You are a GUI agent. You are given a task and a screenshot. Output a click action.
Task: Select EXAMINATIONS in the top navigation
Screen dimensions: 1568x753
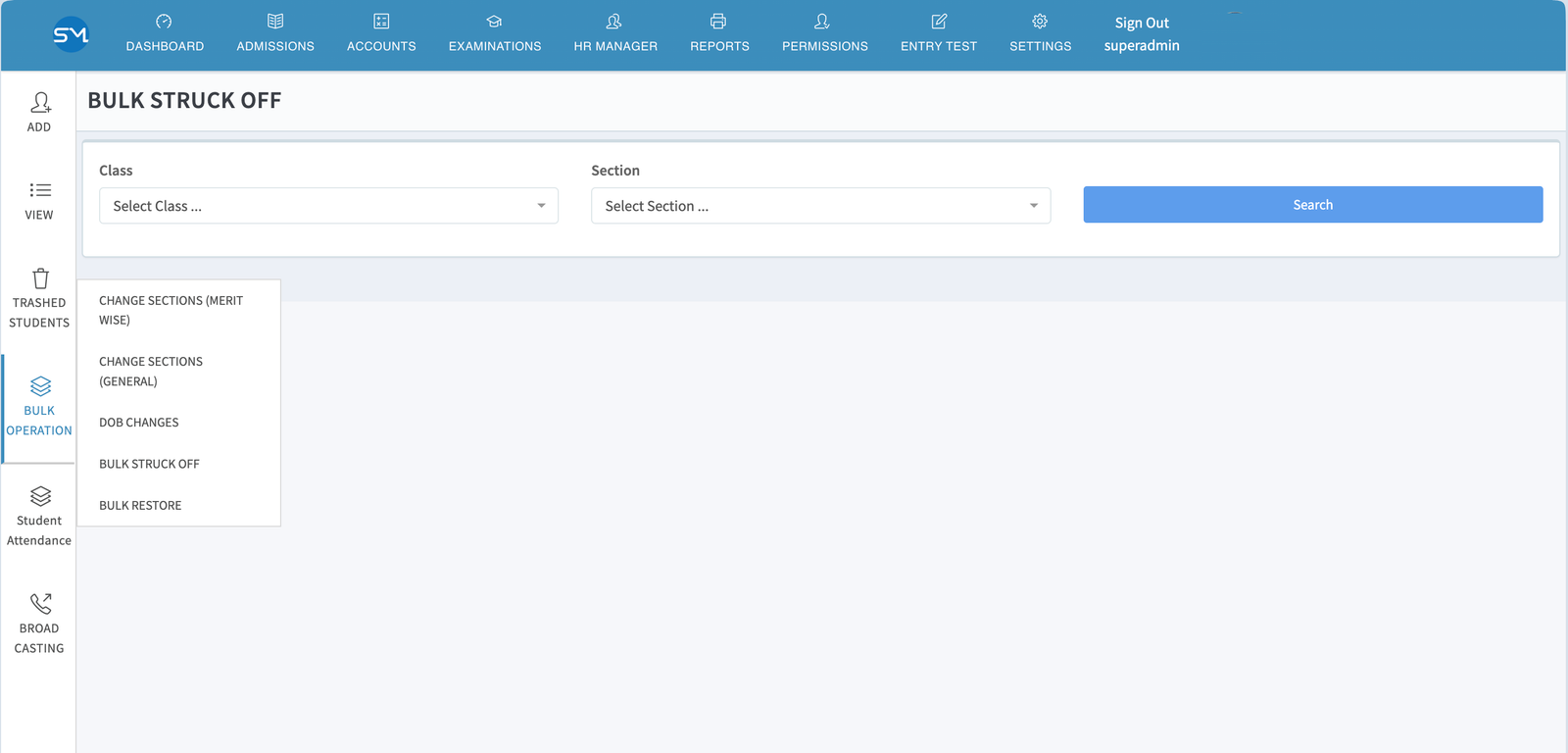[x=495, y=46]
